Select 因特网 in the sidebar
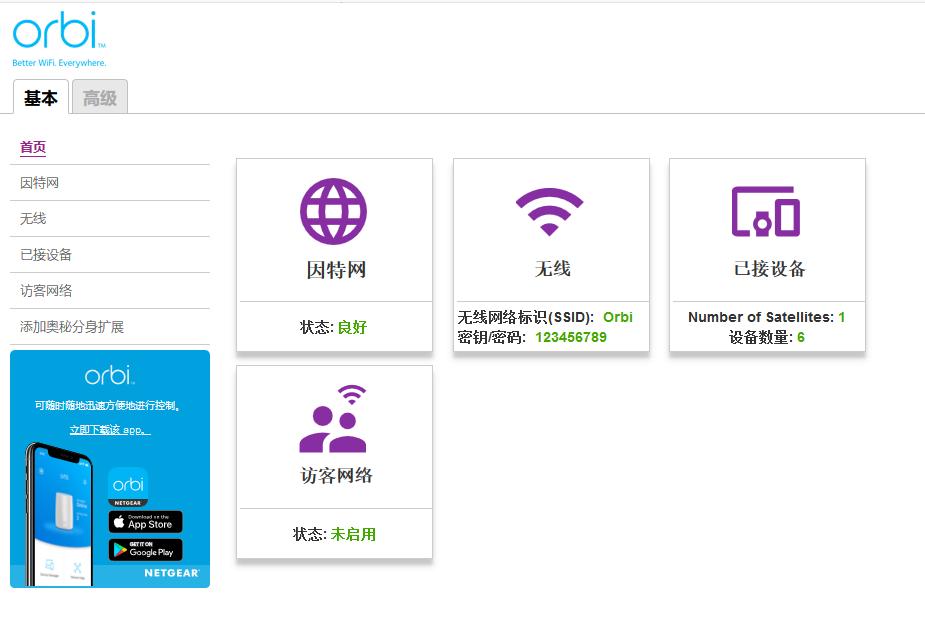This screenshot has height=618, width=925. [40, 183]
